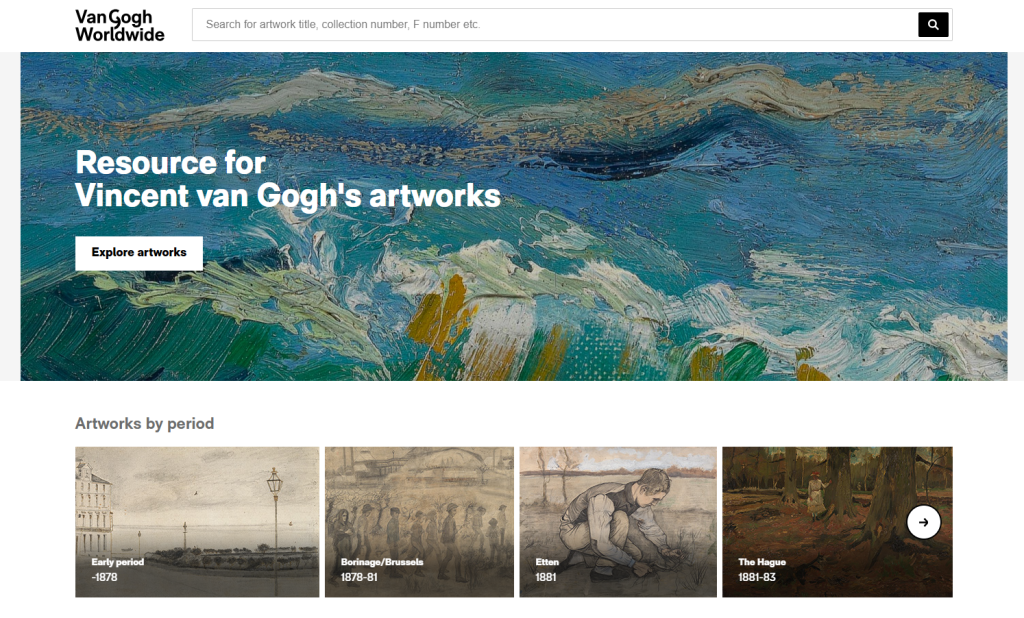
Task: Click the Van Gogh Worldwide logo
Action: click(x=120, y=25)
